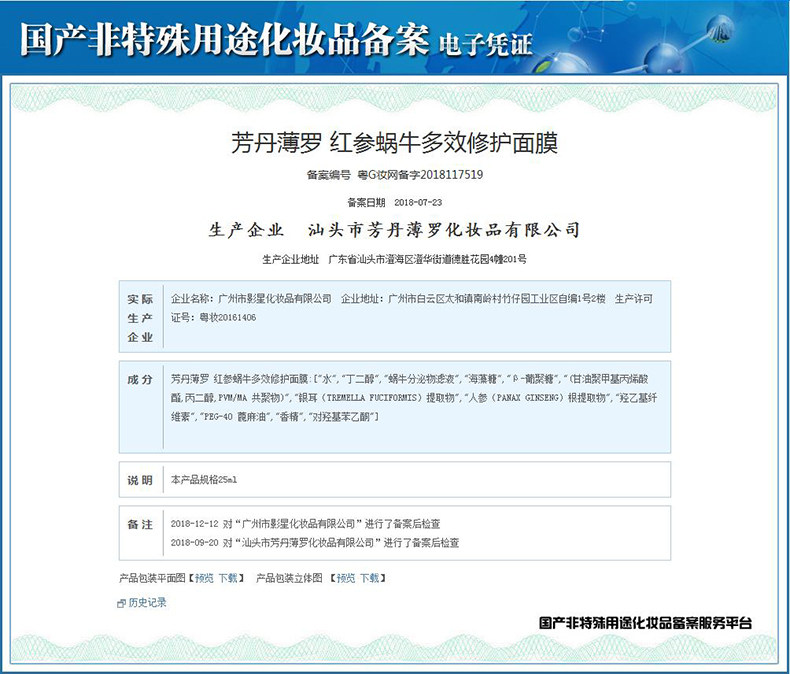Open the 历史记录 link
Screen dimensions: 790x674
click(148, 603)
